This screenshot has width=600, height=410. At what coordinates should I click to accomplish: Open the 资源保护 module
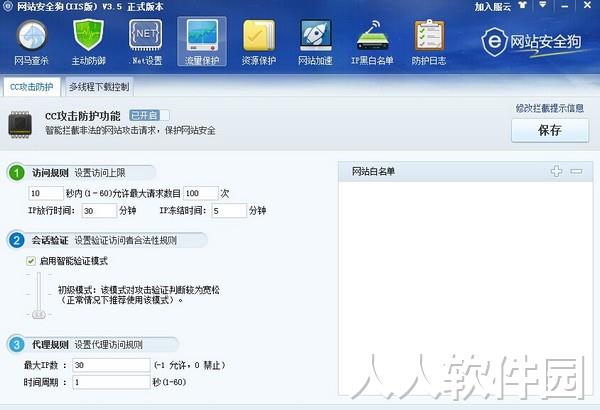[x=259, y=42]
